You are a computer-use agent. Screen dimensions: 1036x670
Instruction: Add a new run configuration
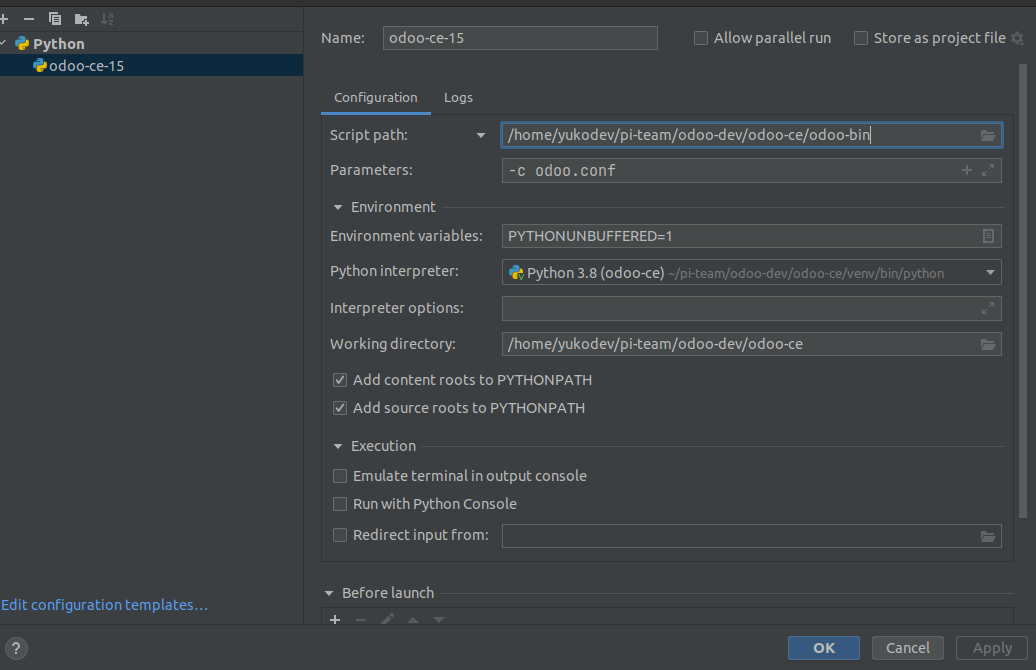click(x=6, y=18)
